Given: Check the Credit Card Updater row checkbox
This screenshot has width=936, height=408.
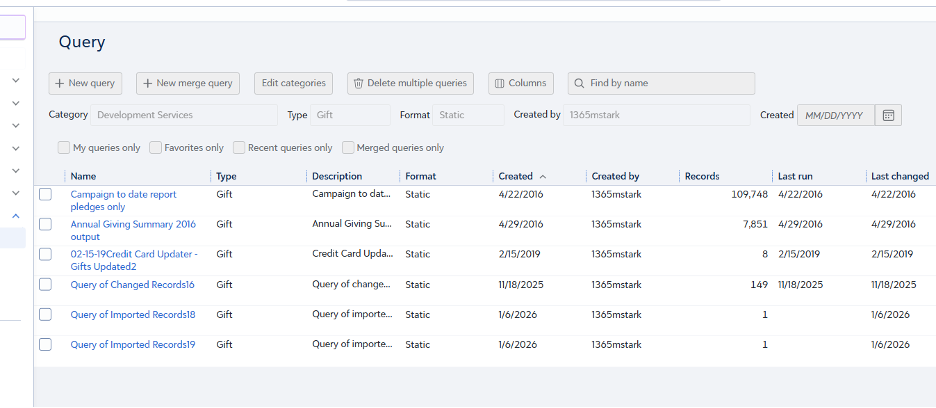Looking at the screenshot, I should (x=45, y=254).
